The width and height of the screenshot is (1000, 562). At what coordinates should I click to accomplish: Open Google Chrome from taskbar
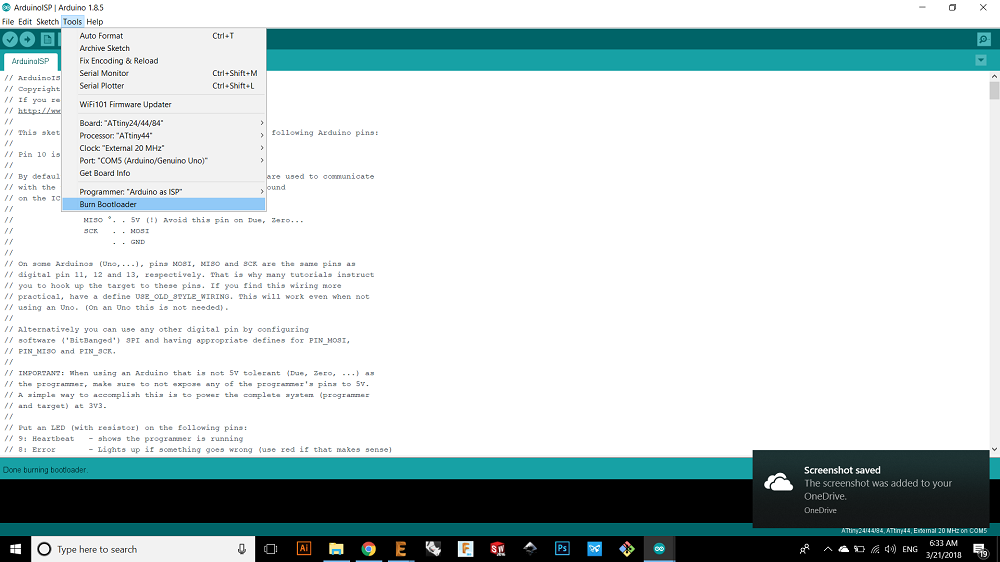tap(369, 549)
